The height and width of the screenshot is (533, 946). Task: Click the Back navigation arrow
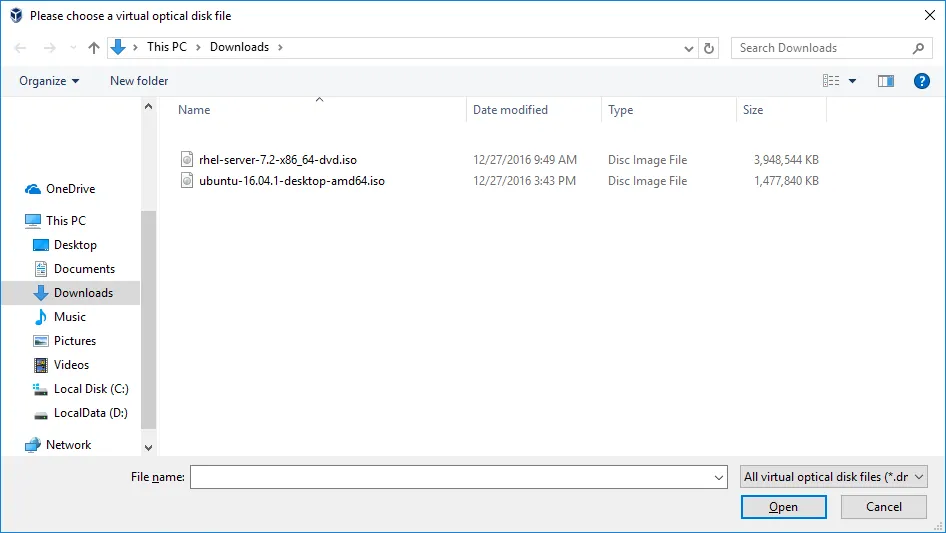point(20,48)
